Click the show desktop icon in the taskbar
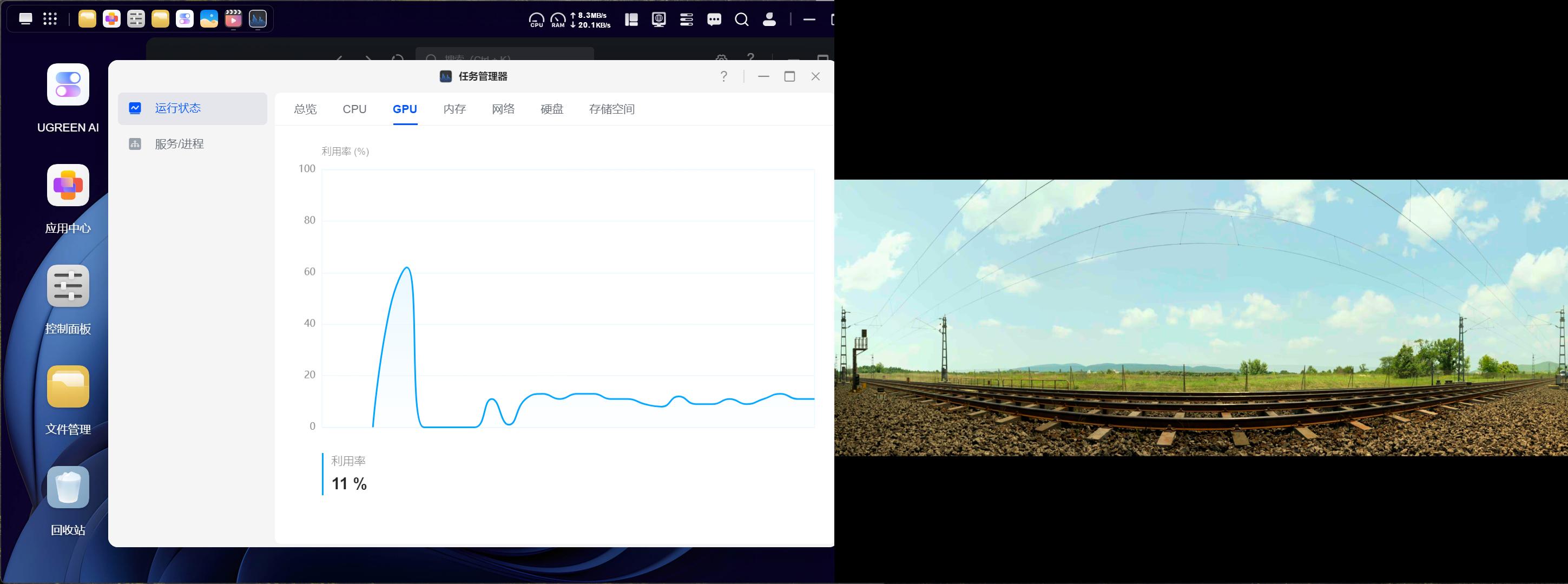The width and height of the screenshot is (1568, 584). pyautogui.click(x=25, y=19)
